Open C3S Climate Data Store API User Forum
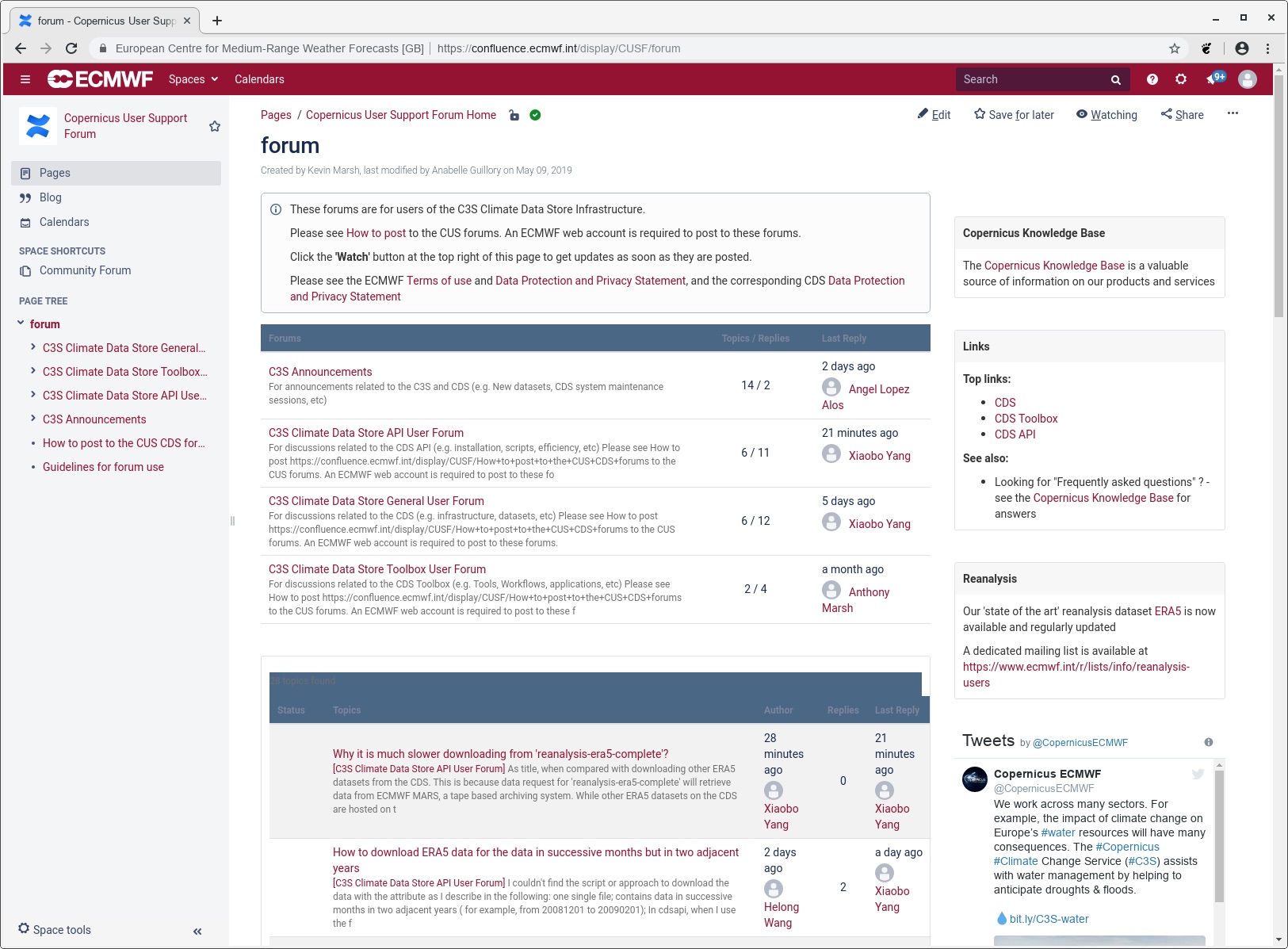The width and height of the screenshot is (1288, 949). (x=366, y=433)
